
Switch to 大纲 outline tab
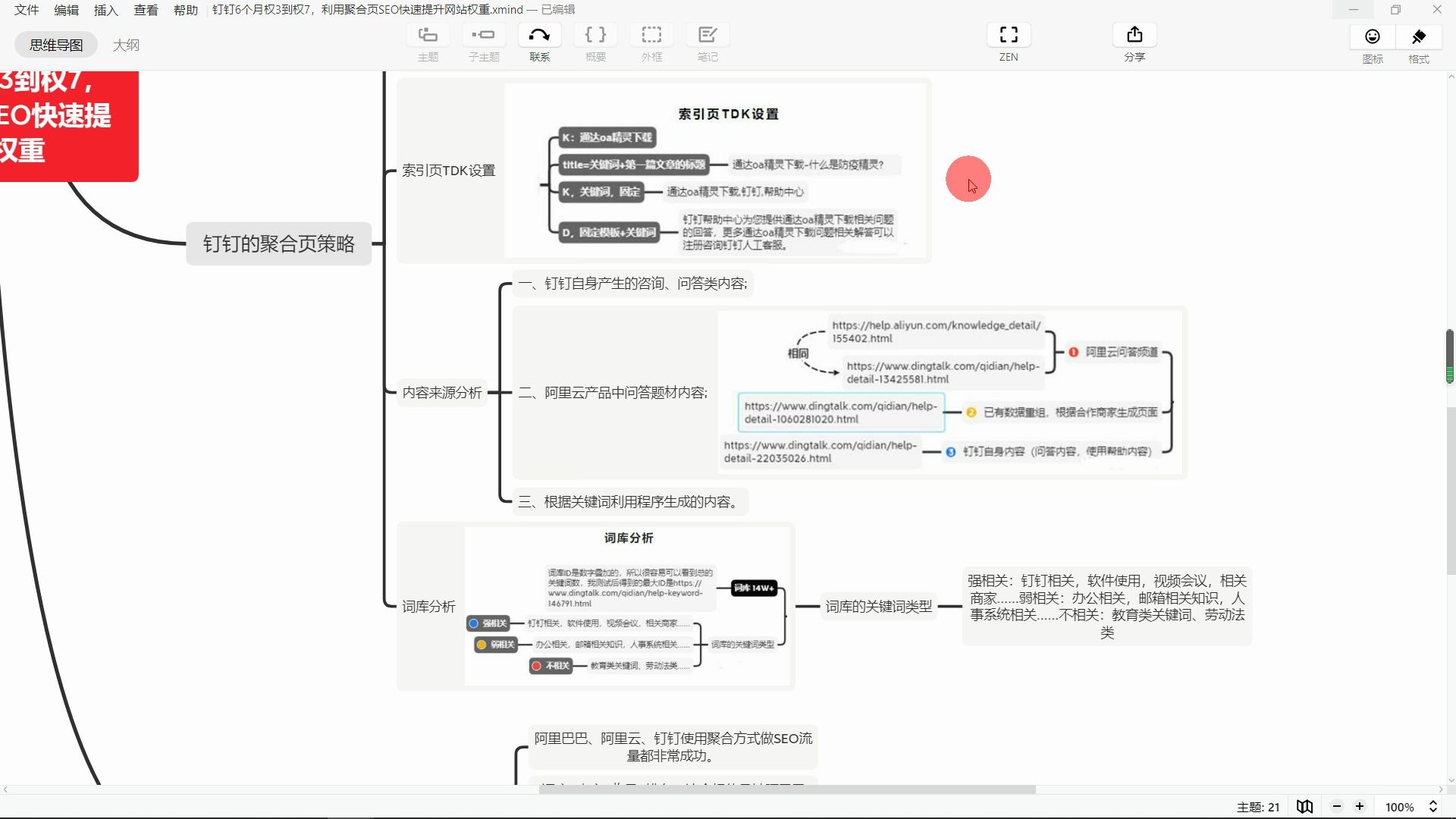coord(126,45)
